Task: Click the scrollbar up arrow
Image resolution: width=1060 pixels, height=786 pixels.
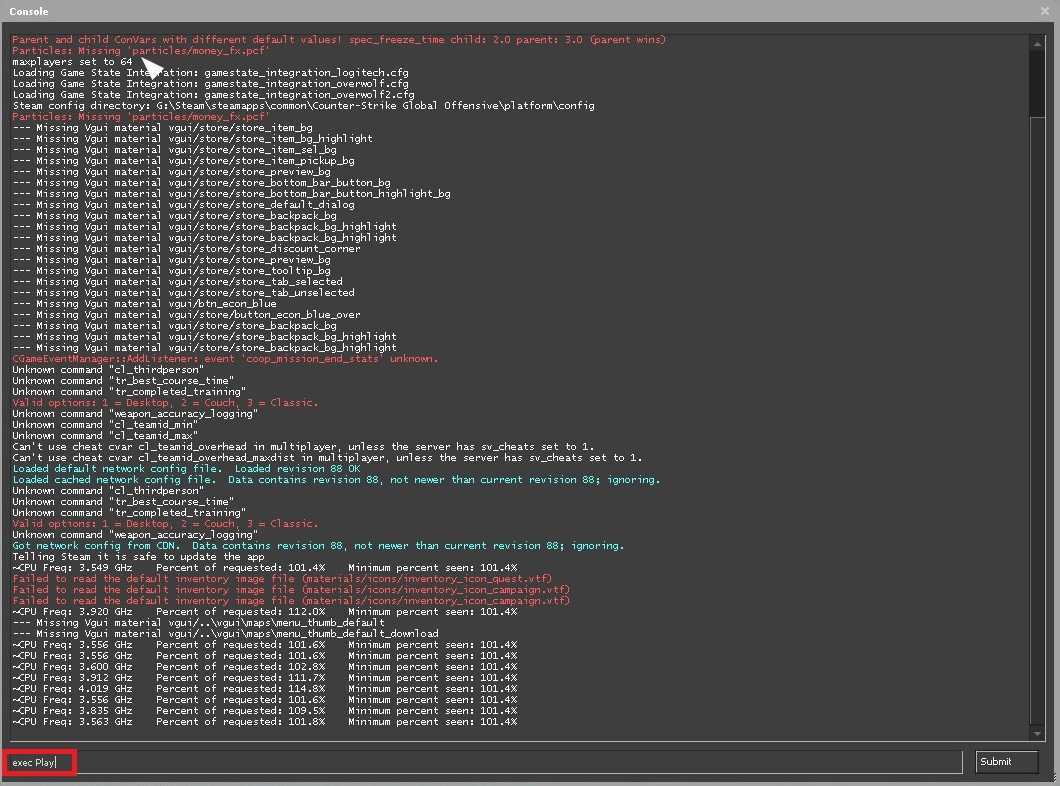Action: (x=1037, y=44)
